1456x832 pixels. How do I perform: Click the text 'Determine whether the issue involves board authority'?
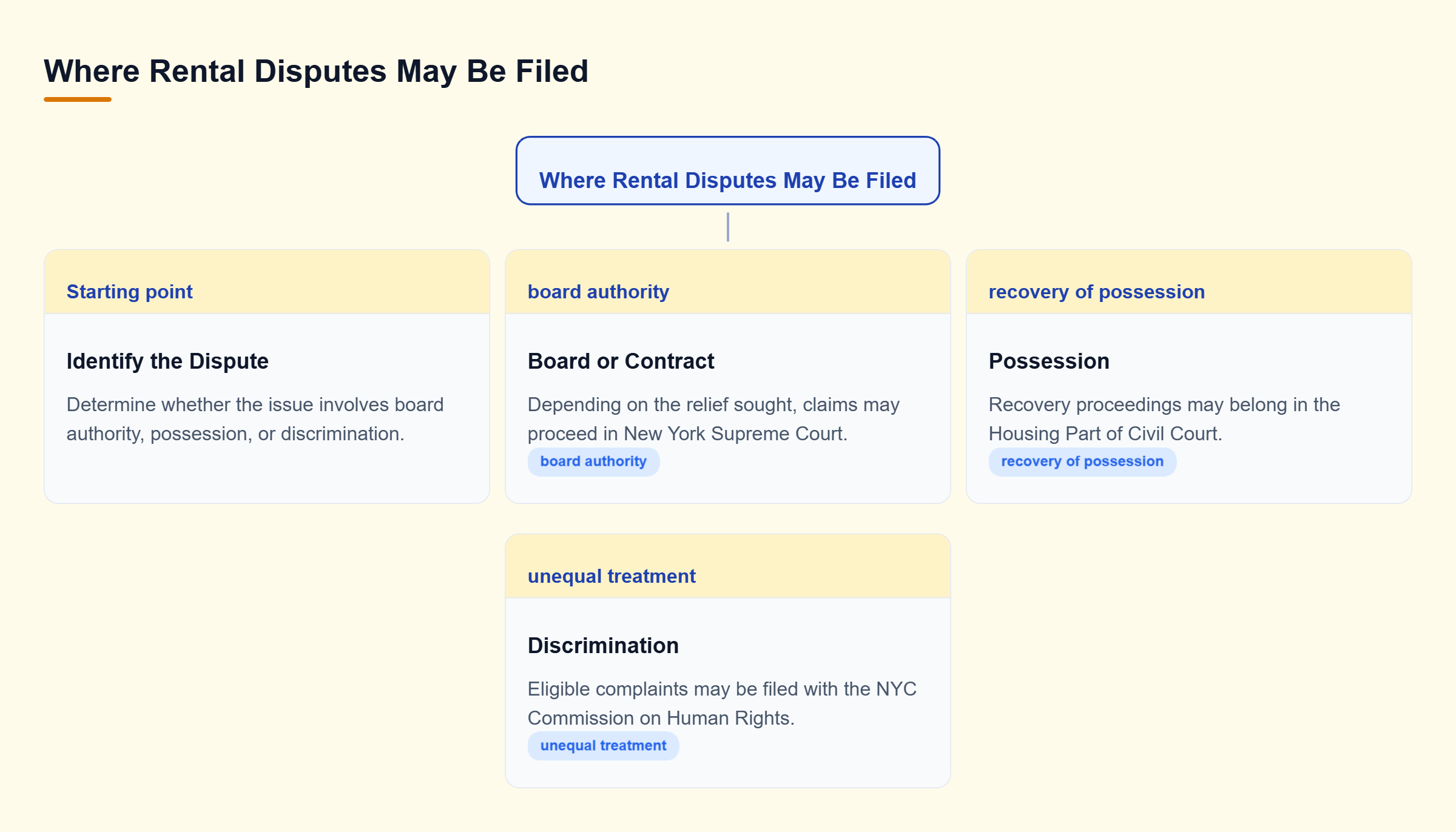[255, 419]
